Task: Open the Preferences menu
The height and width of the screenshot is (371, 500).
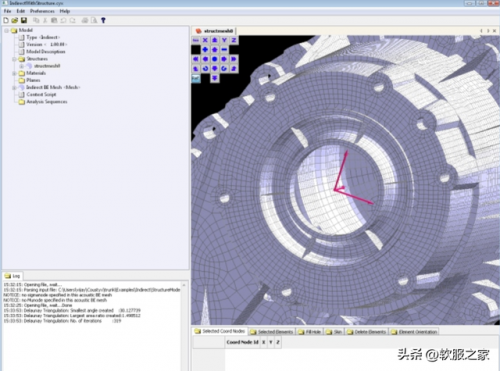Action: point(42,11)
